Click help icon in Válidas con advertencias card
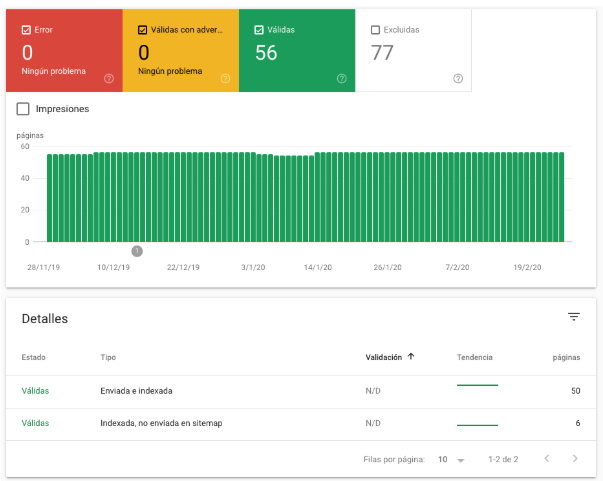603x481 pixels. click(x=225, y=78)
